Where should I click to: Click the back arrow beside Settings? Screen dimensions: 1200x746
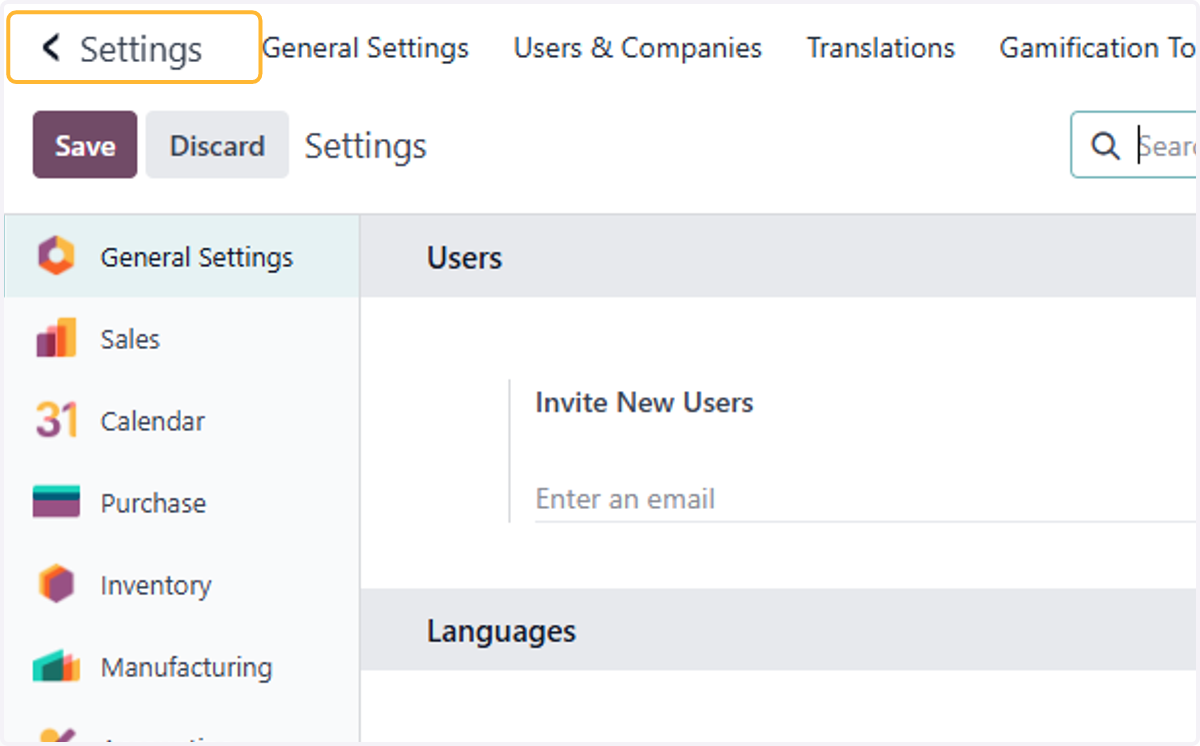tap(51, 47)
